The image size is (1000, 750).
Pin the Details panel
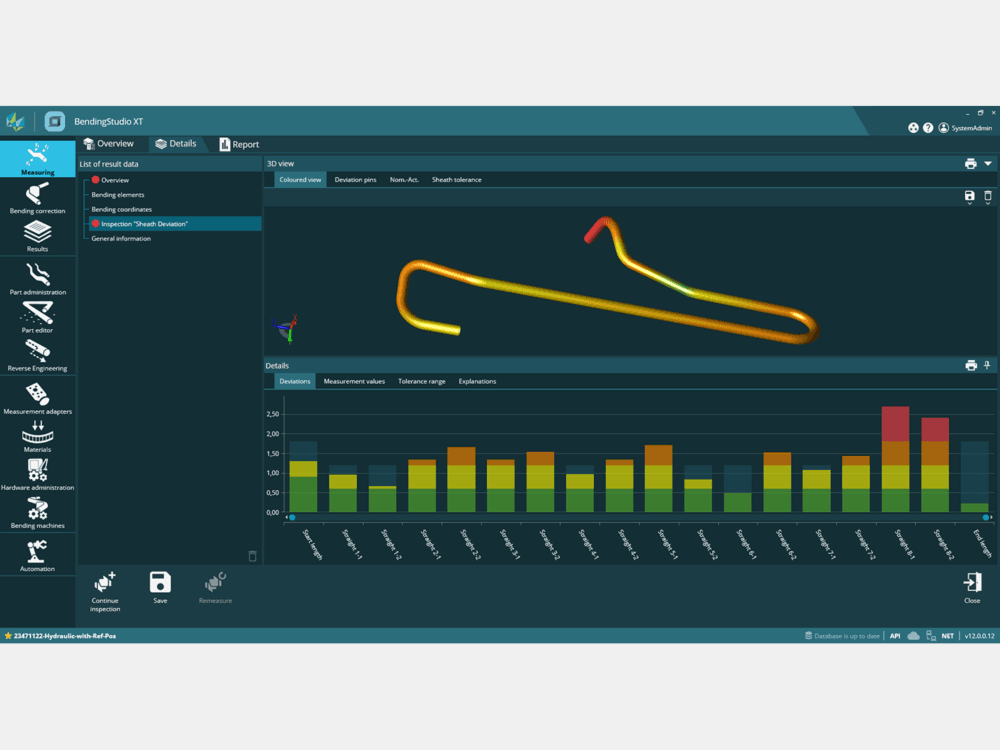coord(987,366)
